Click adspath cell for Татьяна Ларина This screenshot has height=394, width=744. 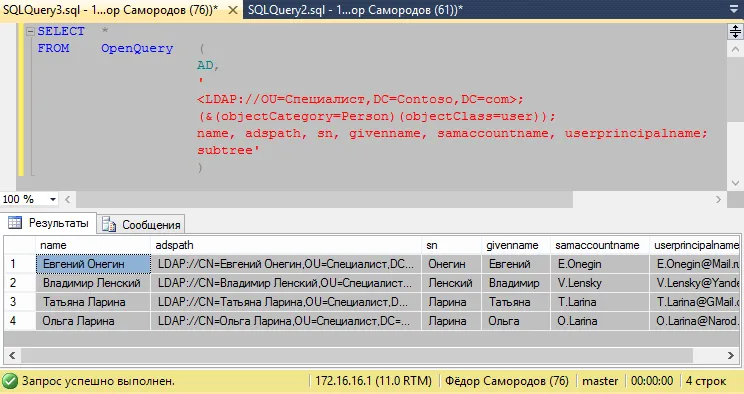coord(286,302)
